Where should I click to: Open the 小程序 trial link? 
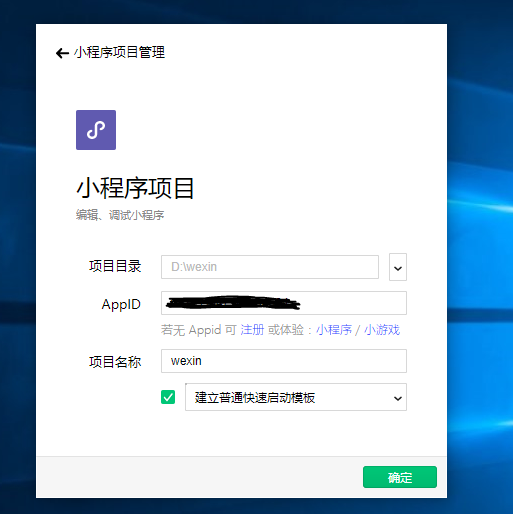point(334,330)
